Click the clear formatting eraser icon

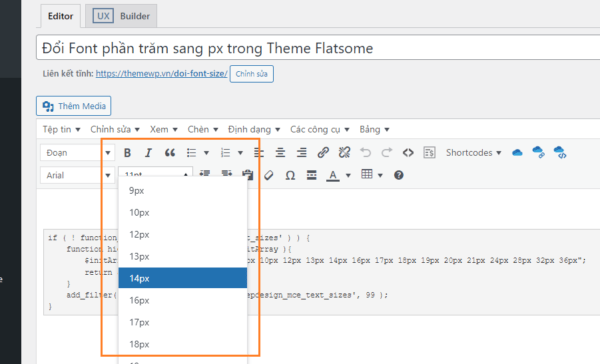pos(269,175)
